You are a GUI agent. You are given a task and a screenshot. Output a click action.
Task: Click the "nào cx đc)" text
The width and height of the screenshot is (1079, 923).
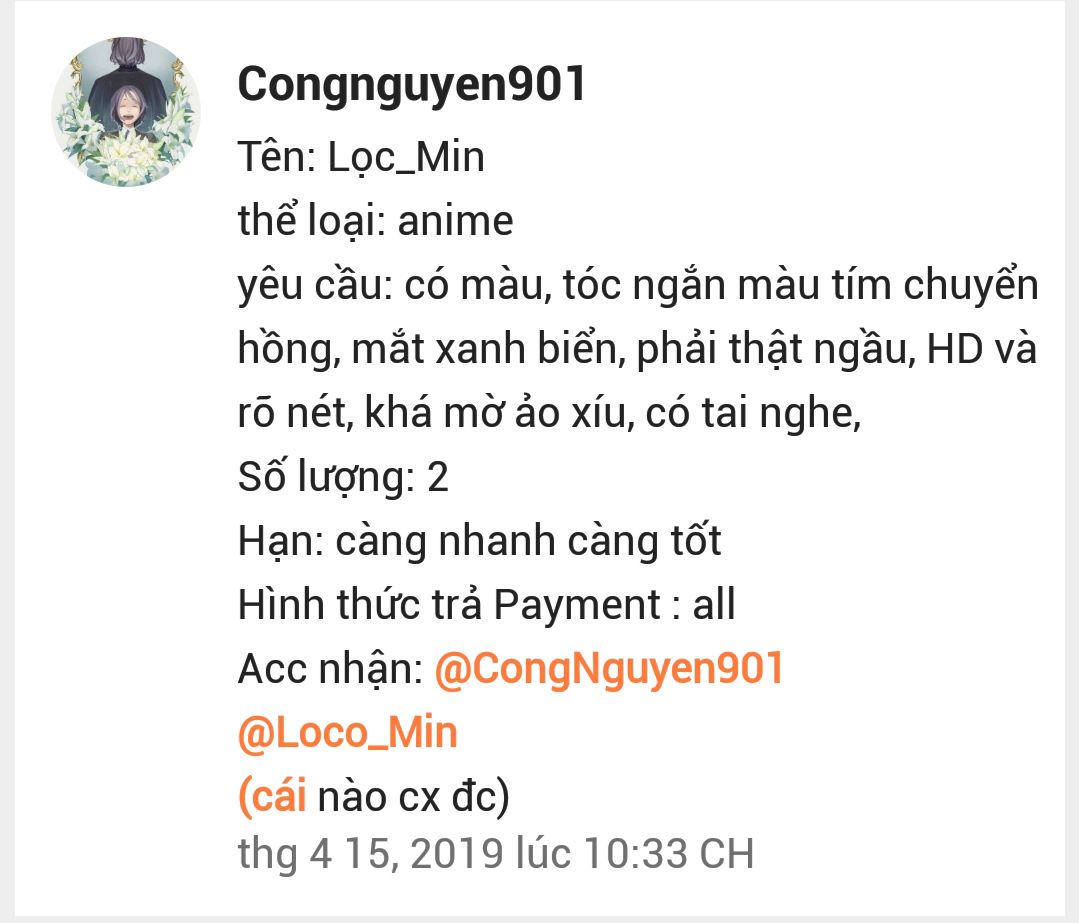pyautogui.click(x=414, y=796)
